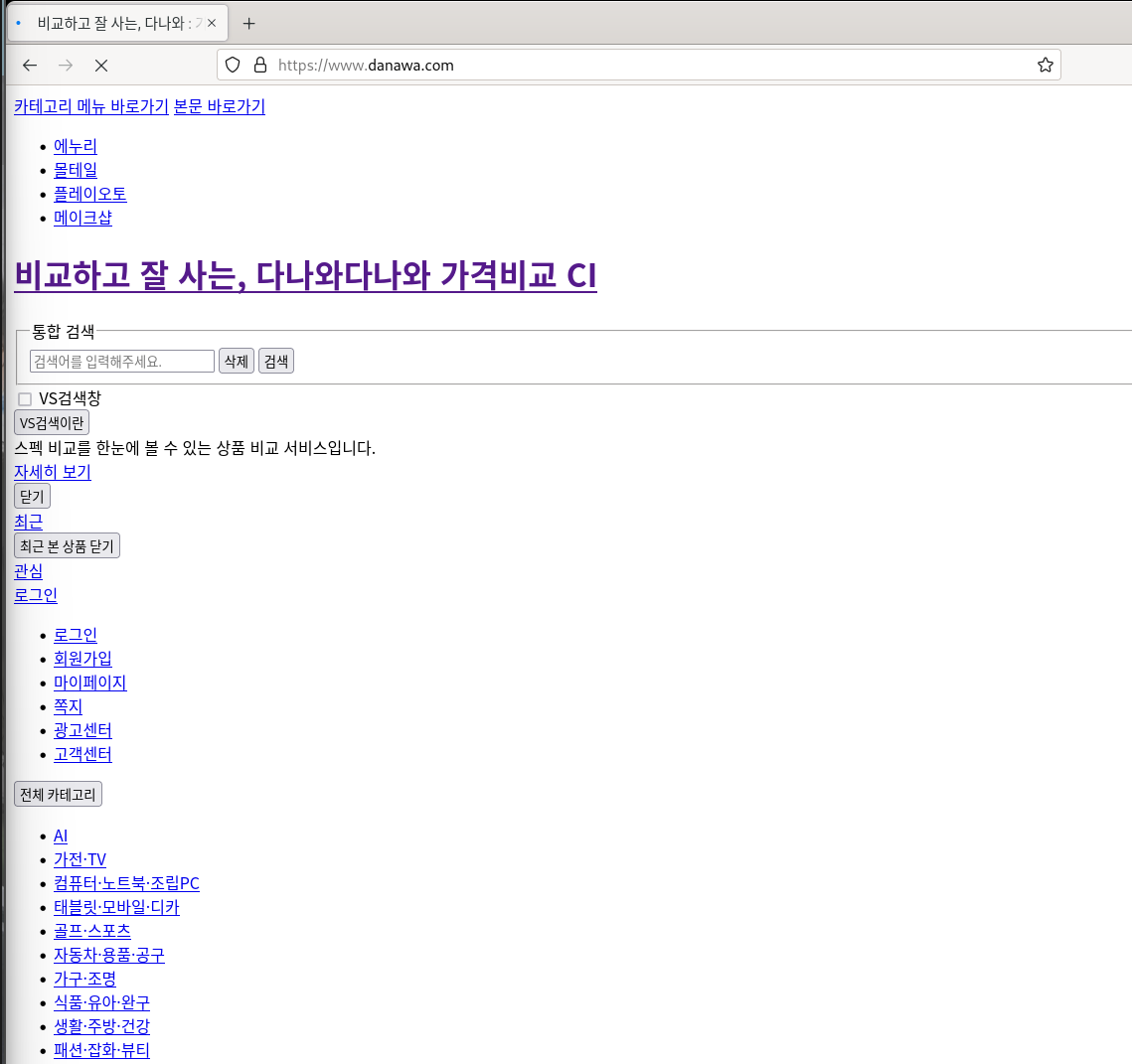Open the 마이페이지 link
1132x1064 pixels.
[x=90, y=683]
